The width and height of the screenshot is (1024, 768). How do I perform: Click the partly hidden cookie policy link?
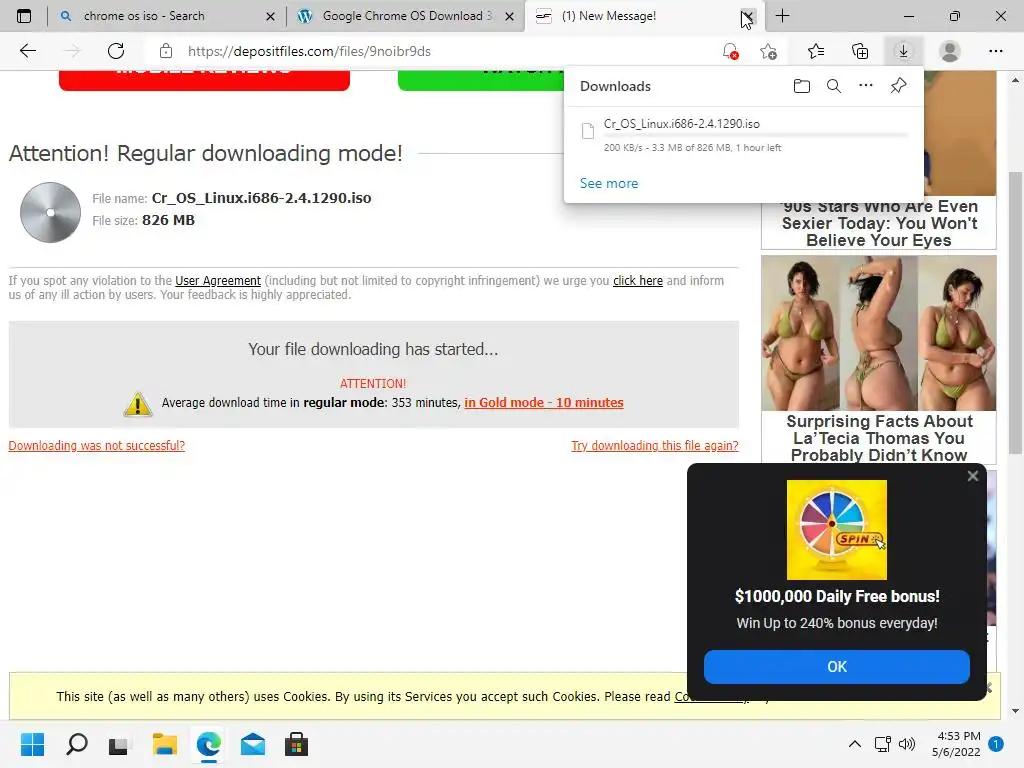point(680,697)
